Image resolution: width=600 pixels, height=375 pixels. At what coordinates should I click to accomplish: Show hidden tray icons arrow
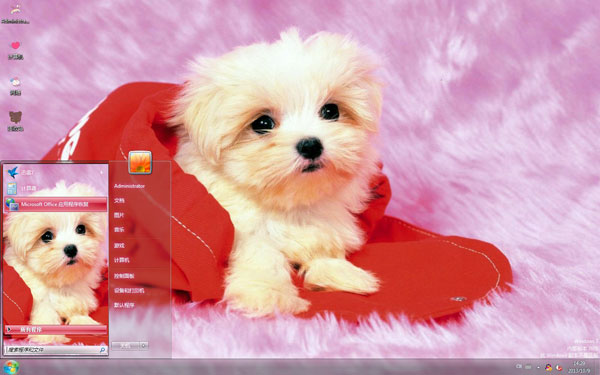(x=539, y=367)
